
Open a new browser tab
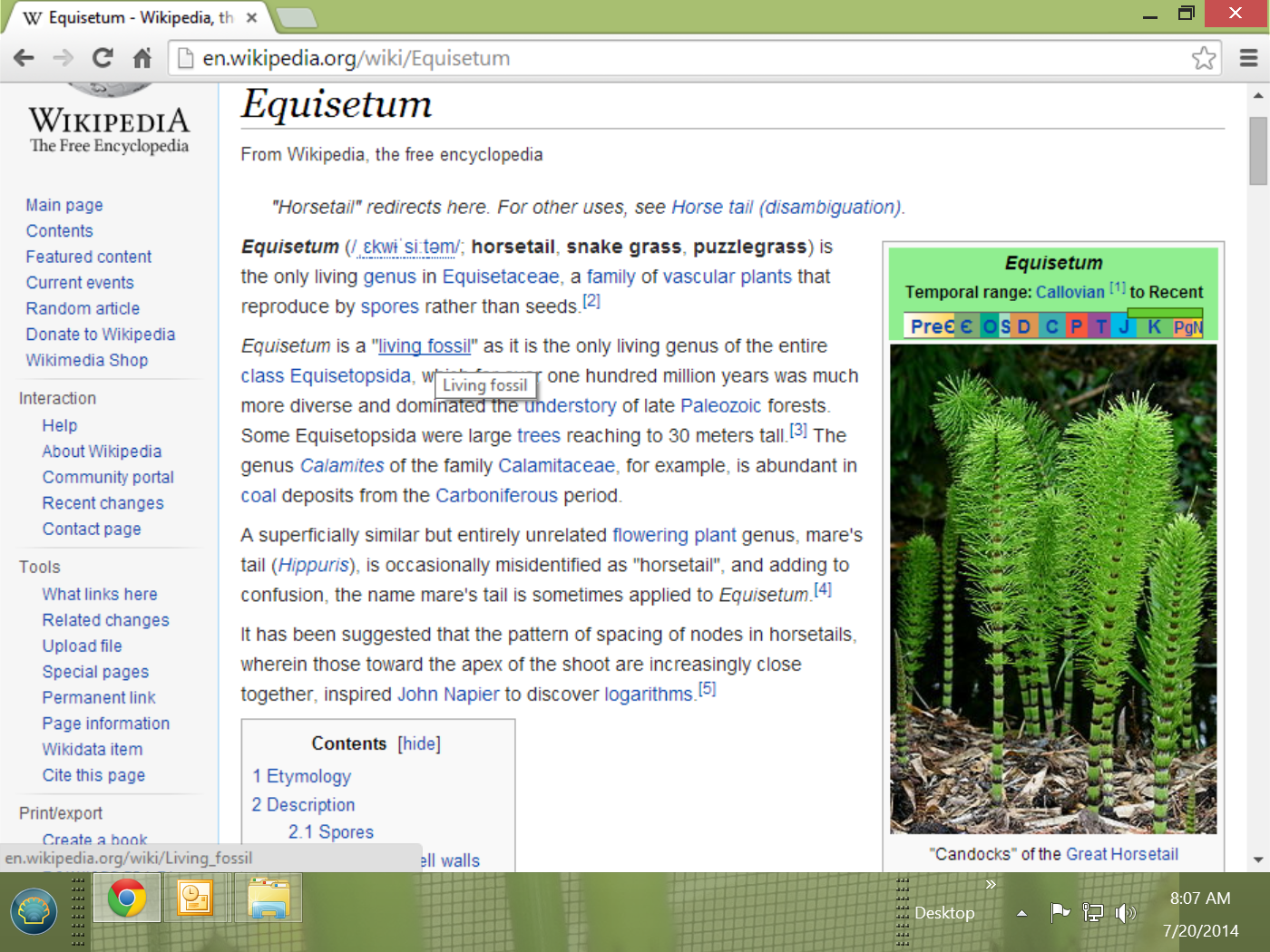tap(296, 17)
